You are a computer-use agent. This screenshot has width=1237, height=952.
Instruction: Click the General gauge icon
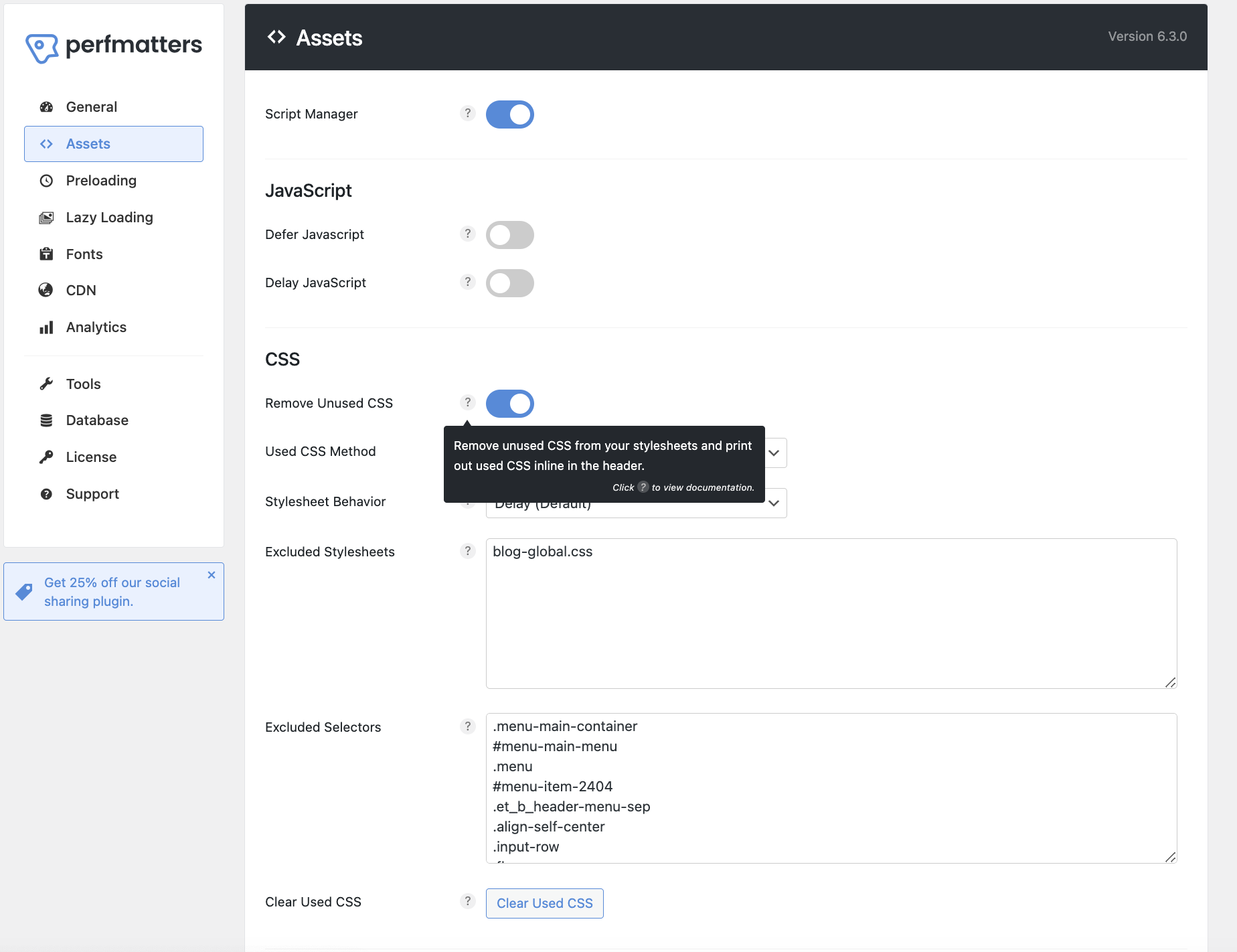click(46, 107)
